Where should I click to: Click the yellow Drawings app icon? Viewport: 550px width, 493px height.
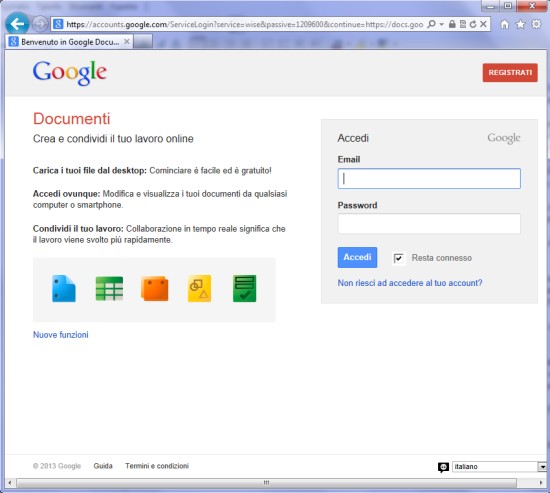pyautogui.click(x=200, y=288)
